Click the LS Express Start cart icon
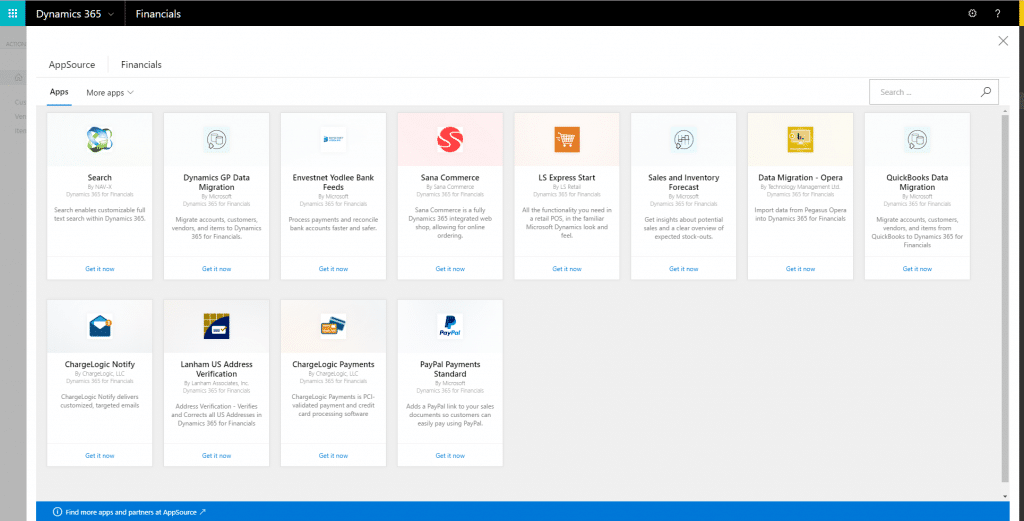The image size is (1024, 521). click(x=566, y=139)
